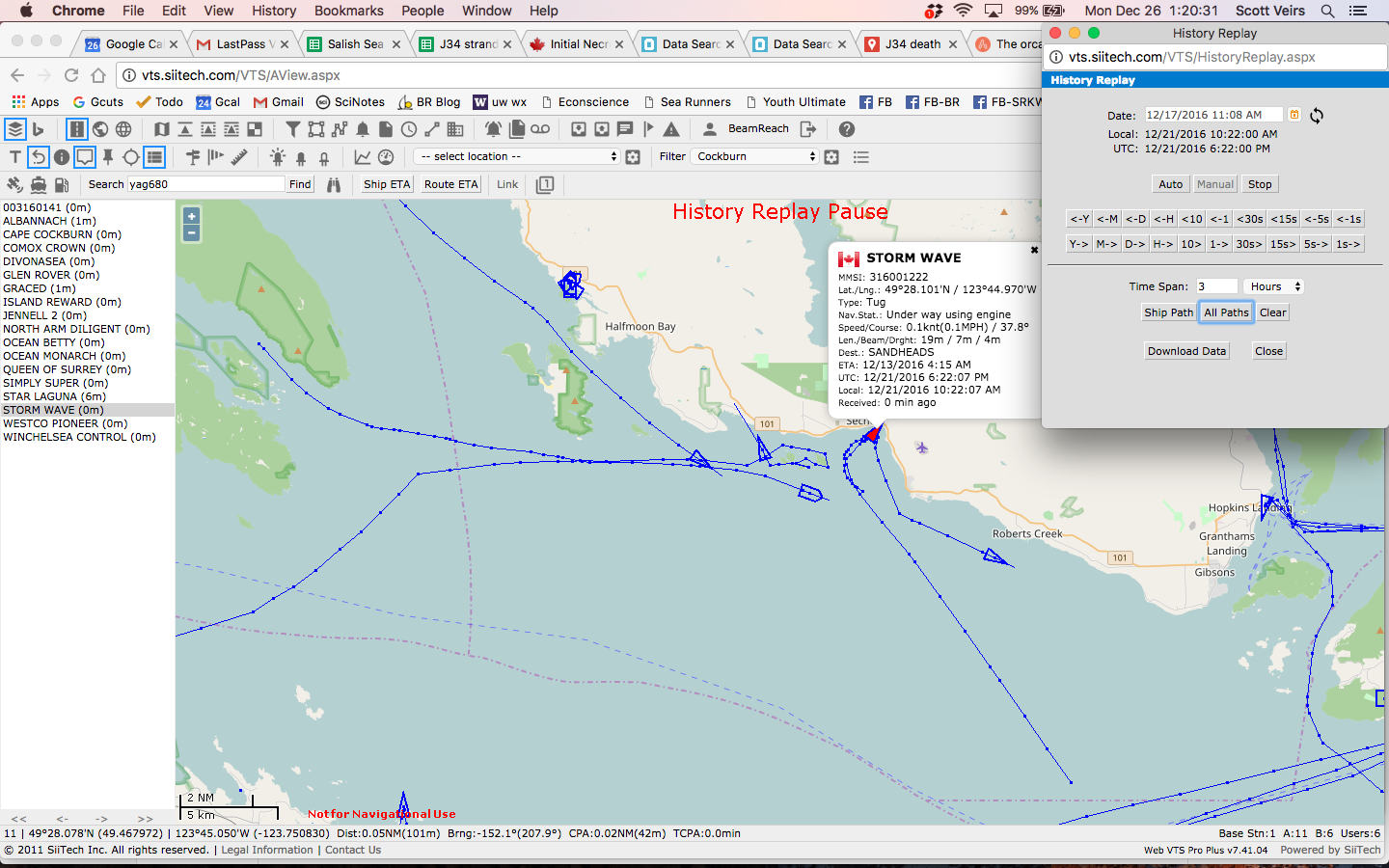The height and width of the screenshot is (868, 1389).
Task: Click the Ship ETA button
Action: [386, 184]
